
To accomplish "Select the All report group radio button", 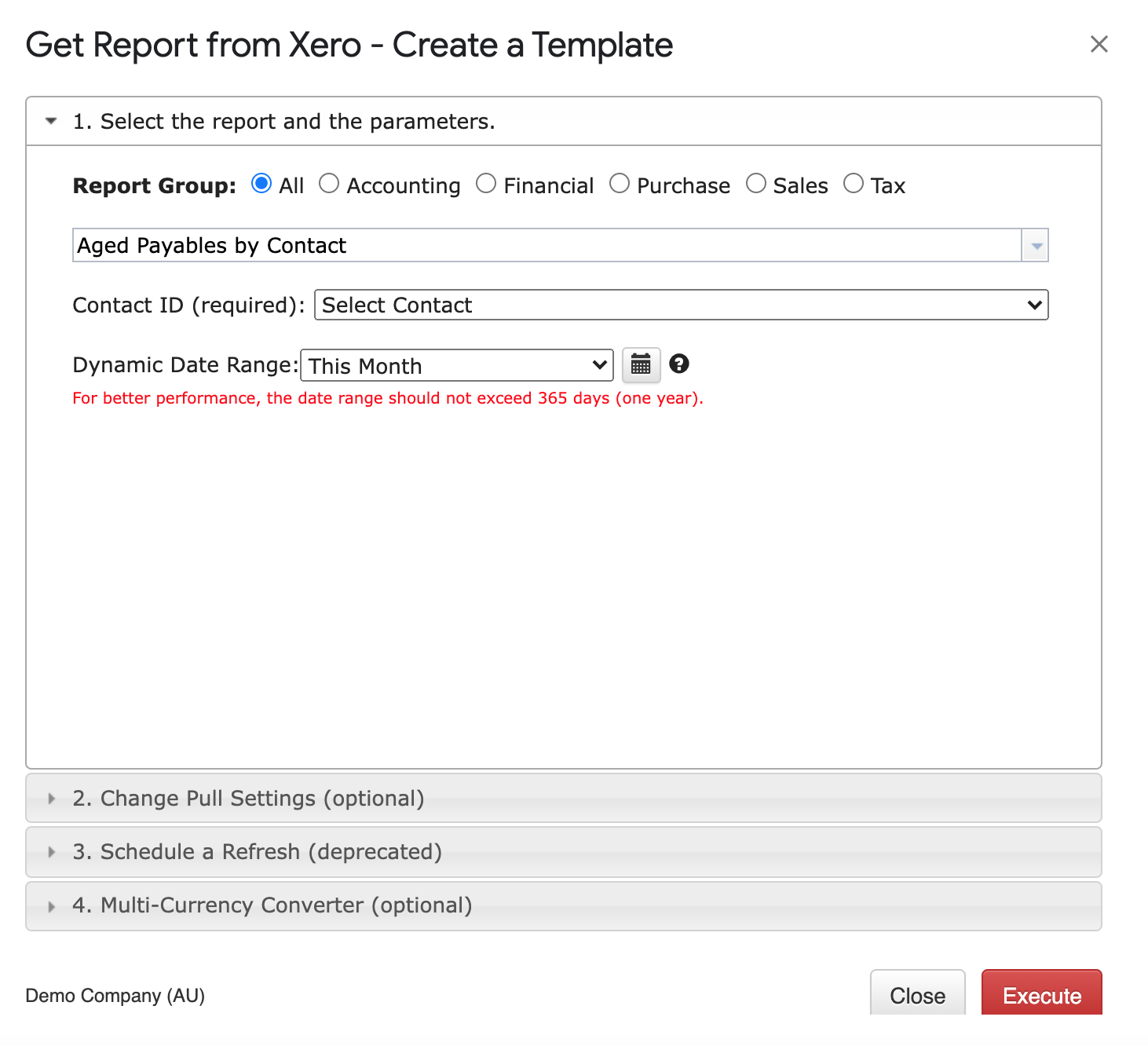I will (x=261, y=184).
